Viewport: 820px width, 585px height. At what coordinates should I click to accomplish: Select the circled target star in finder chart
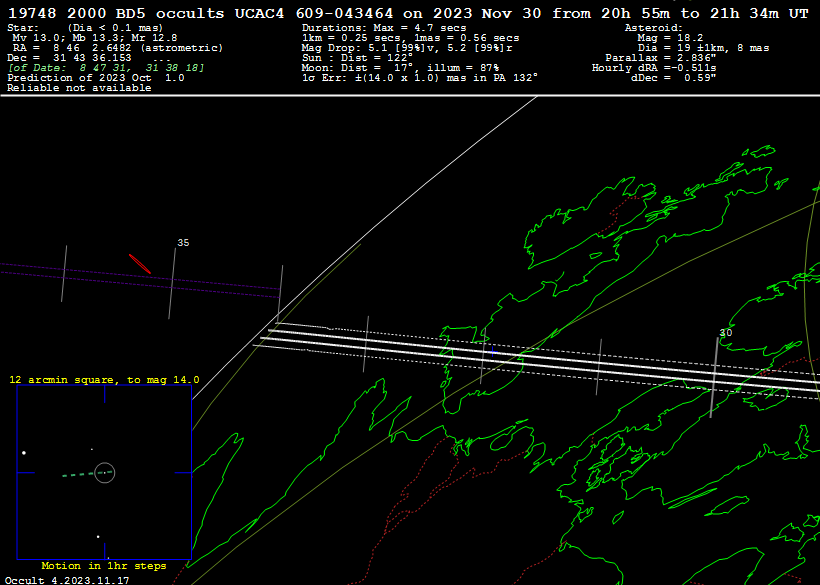[x=105, y=472]
